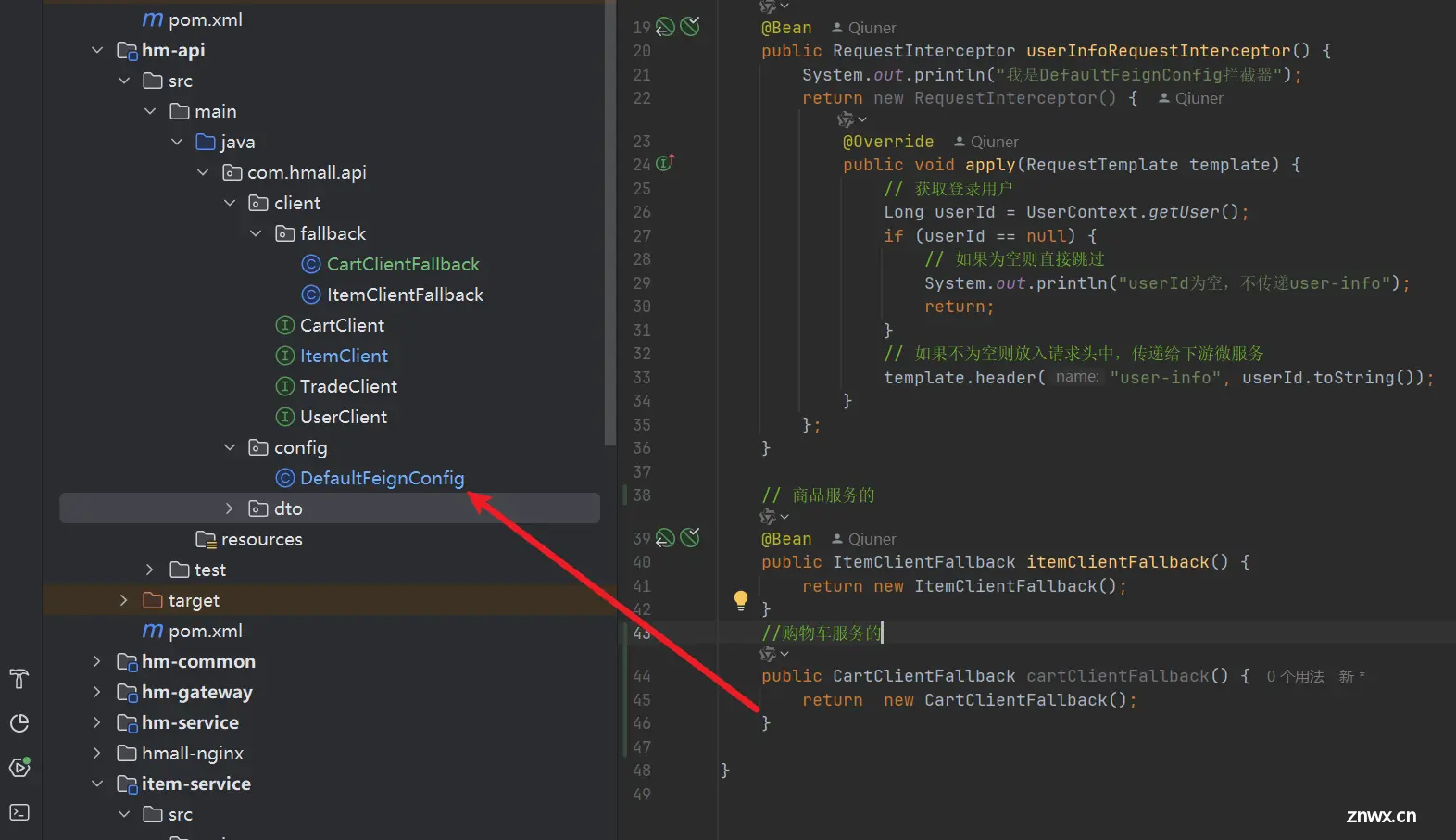Screen dimensions: 1456x840
Task: Open DefaultFeignConfig class in the tree
Action: point(382,478)
